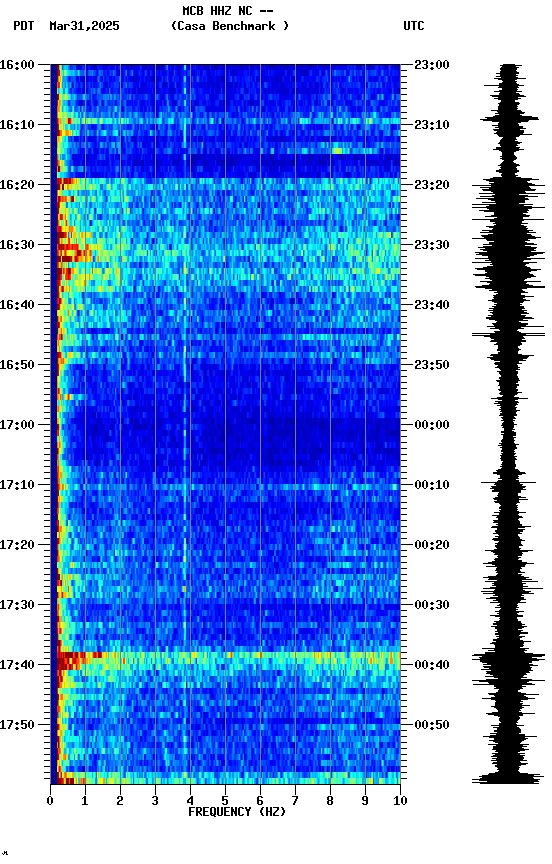Select the 00:20 UTC time label

[x=432, y=546]
